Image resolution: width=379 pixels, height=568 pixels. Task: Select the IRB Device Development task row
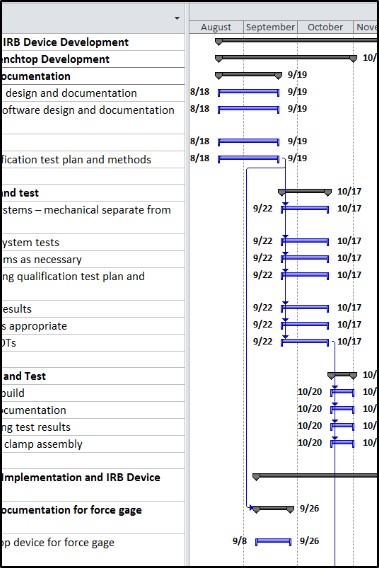click(x=92, y=42)
